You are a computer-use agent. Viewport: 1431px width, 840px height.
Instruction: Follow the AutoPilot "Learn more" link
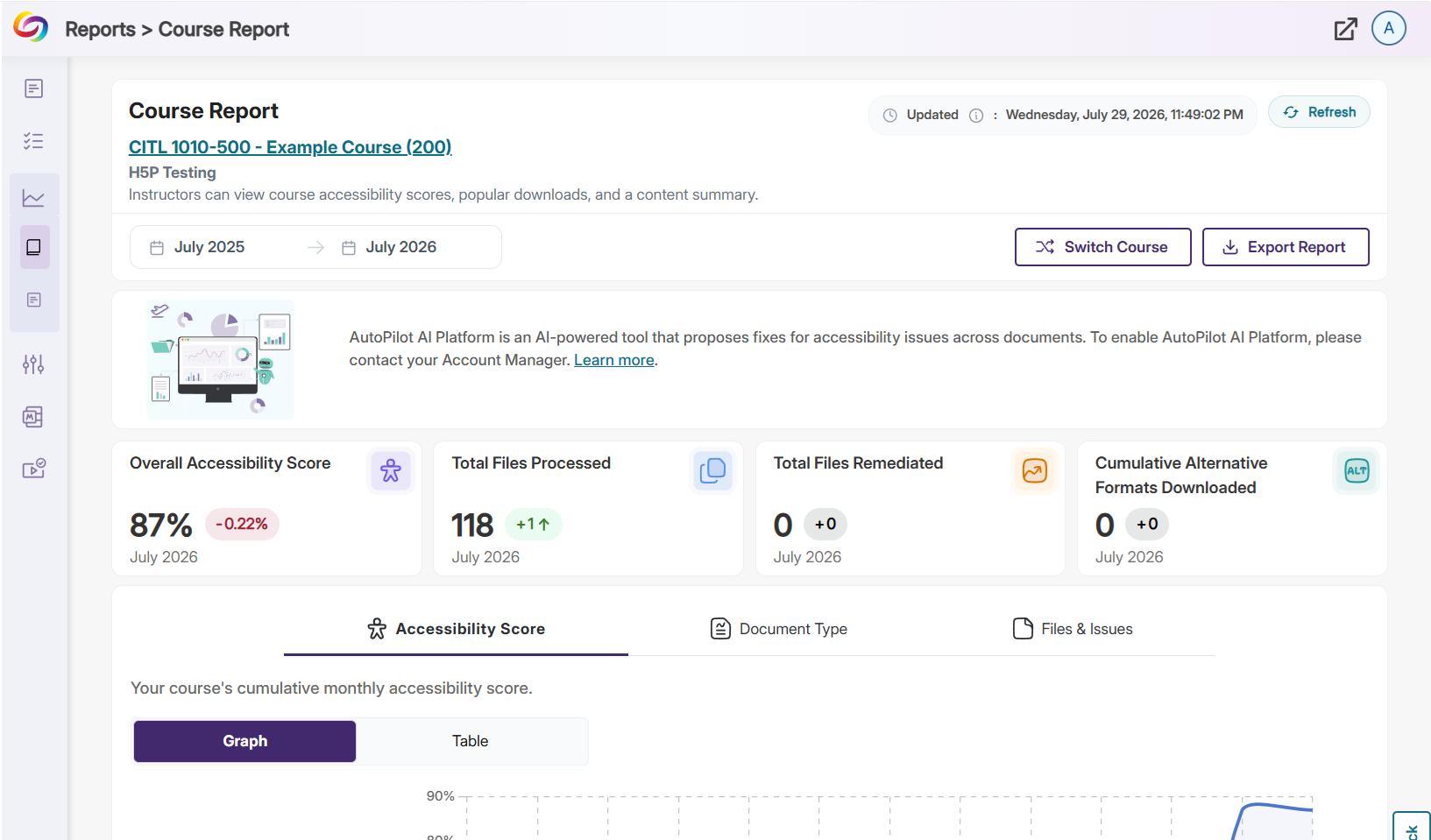point(614,360)
